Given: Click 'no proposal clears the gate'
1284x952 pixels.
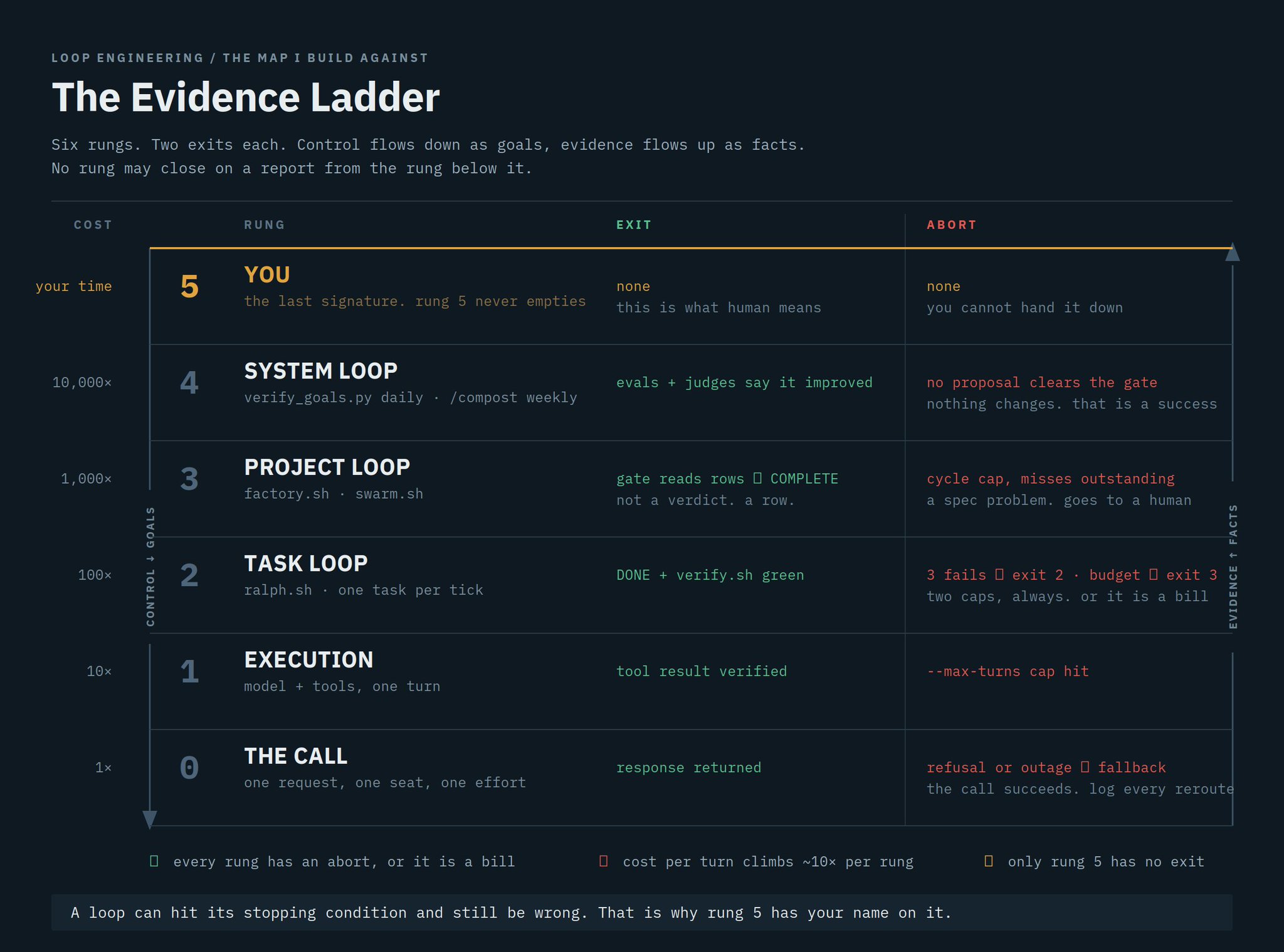Looking at the screenshot, I should click(1042, 383).
